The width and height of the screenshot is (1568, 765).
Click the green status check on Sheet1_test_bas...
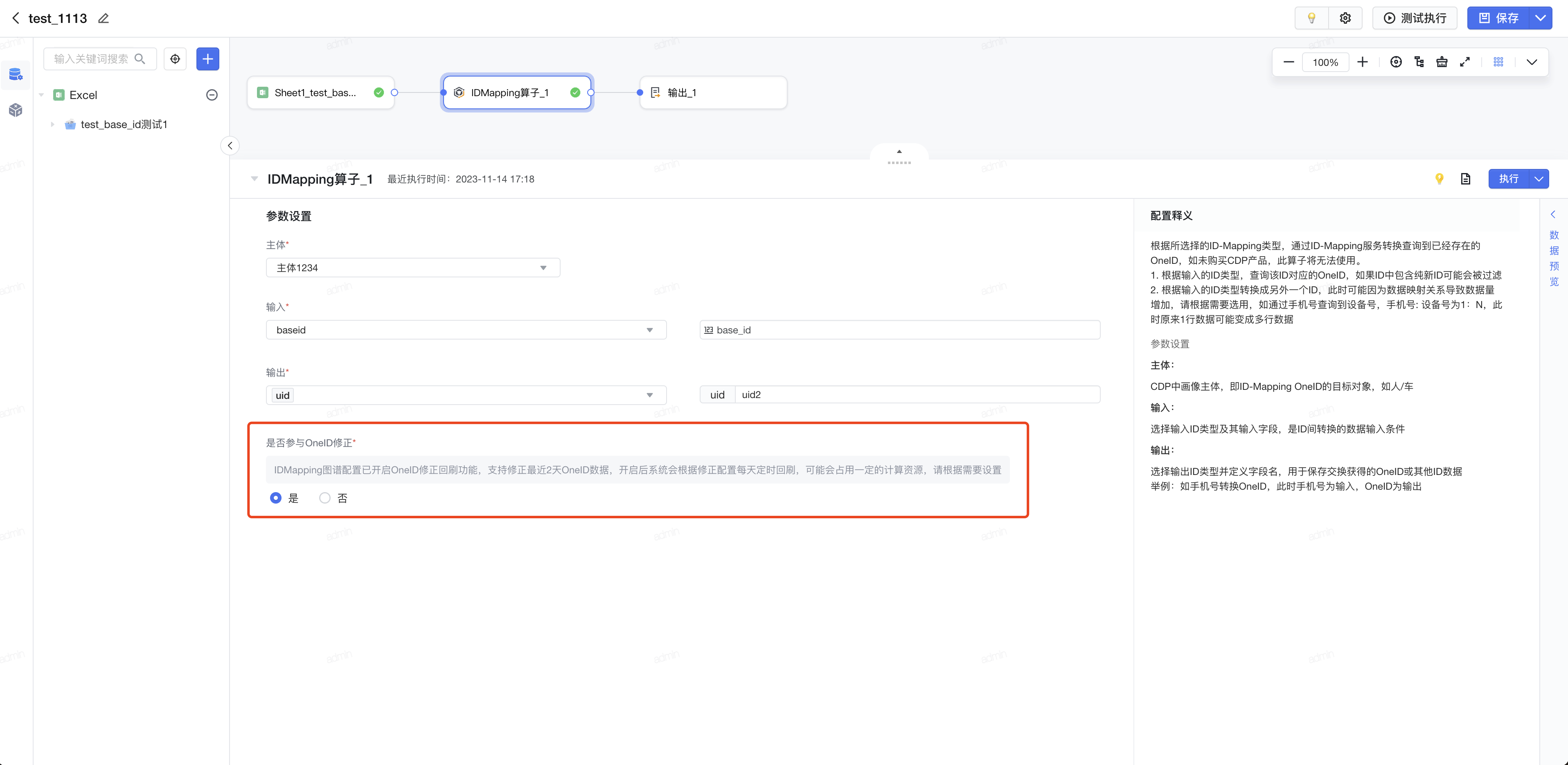coord(378,92)
